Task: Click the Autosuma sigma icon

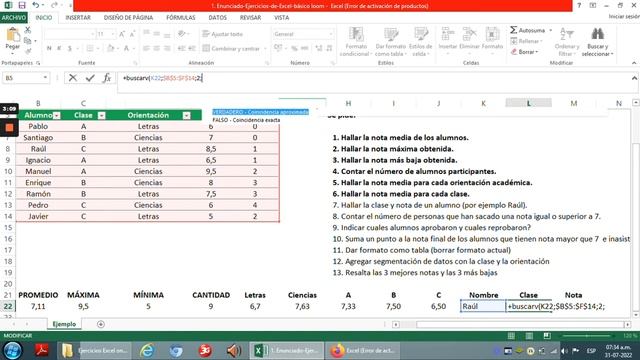Action: tap(513, 30)
